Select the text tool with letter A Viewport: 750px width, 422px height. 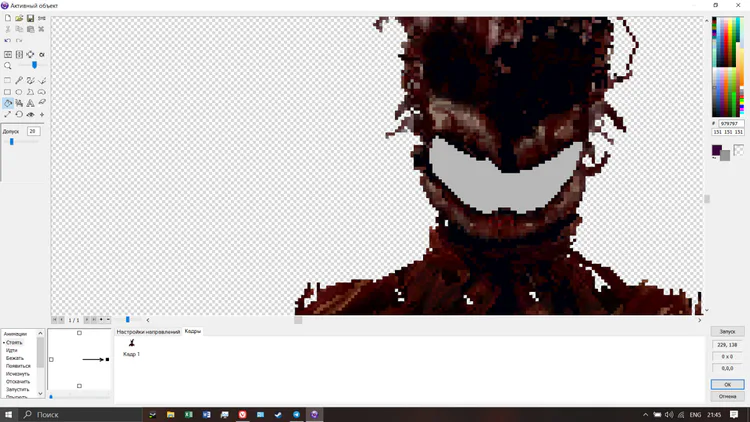tap(30, 103)
